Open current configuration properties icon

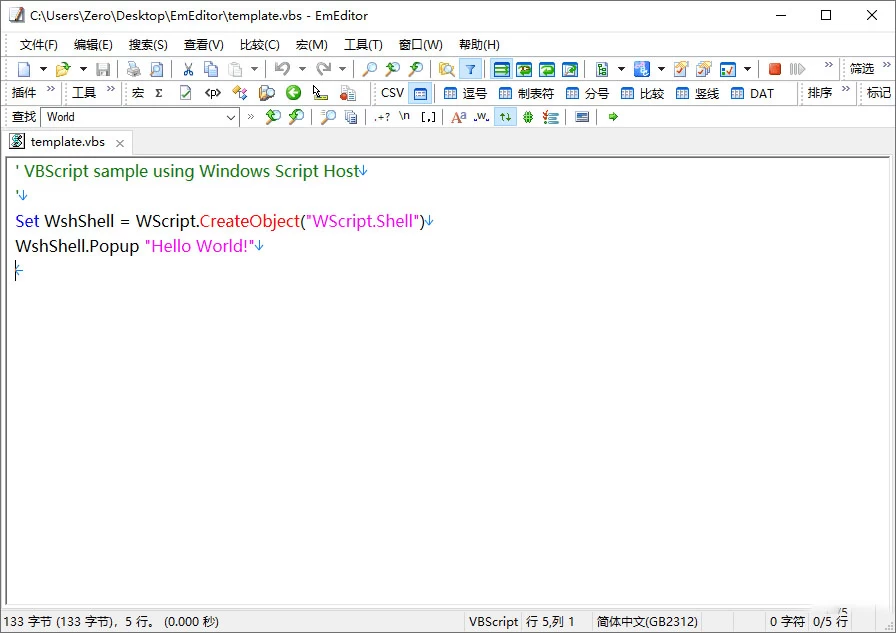pyautogui.click(x=681, y=69)
